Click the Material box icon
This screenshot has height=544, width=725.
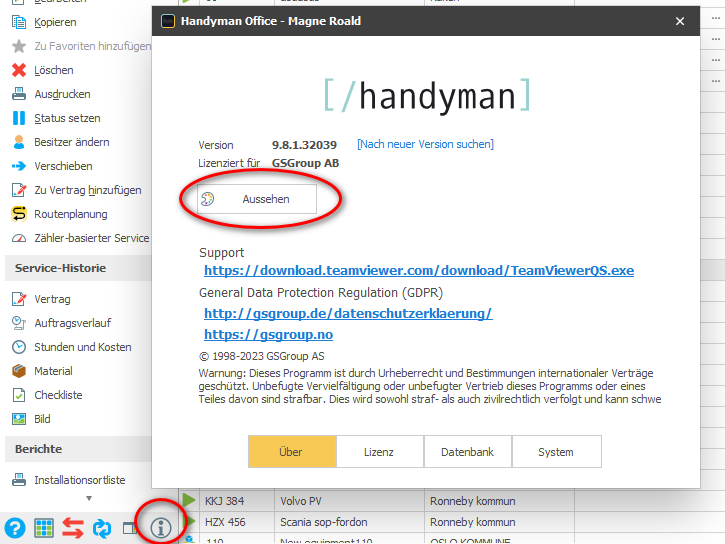[x=19, y=371]
